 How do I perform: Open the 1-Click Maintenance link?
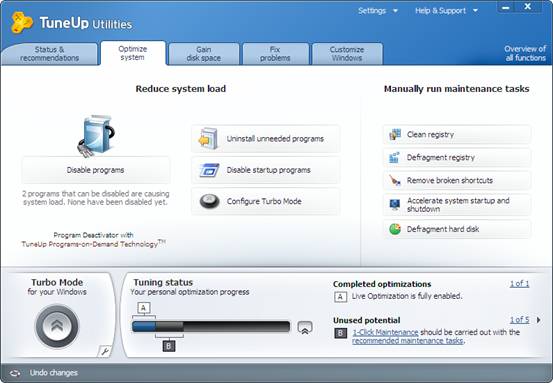(x=385, y=332)
